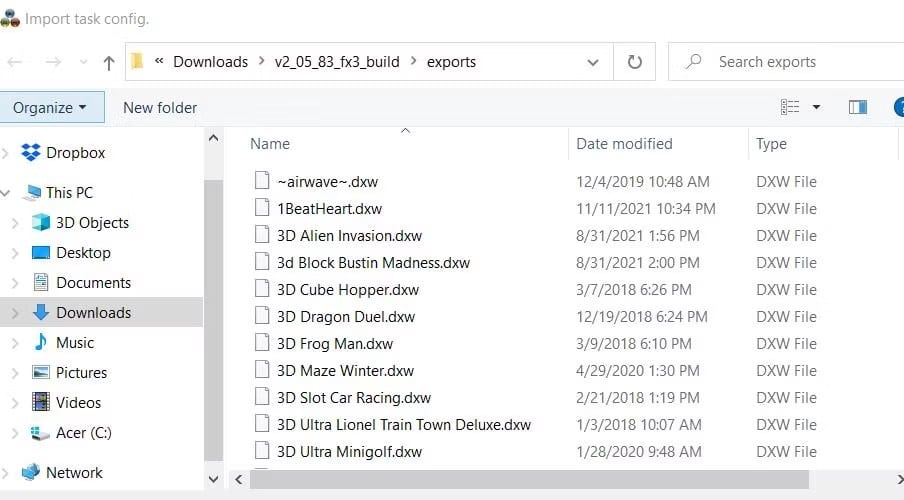Screen dimensions: 904x500
Task: Select 3D Maze Winter.dxw
Action: [x=345, y=371]
